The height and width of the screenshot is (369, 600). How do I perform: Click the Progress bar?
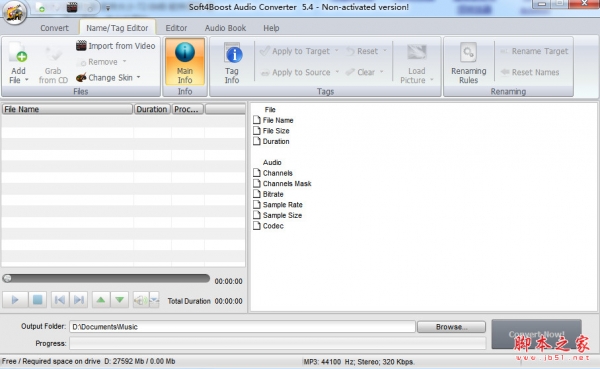278,343
